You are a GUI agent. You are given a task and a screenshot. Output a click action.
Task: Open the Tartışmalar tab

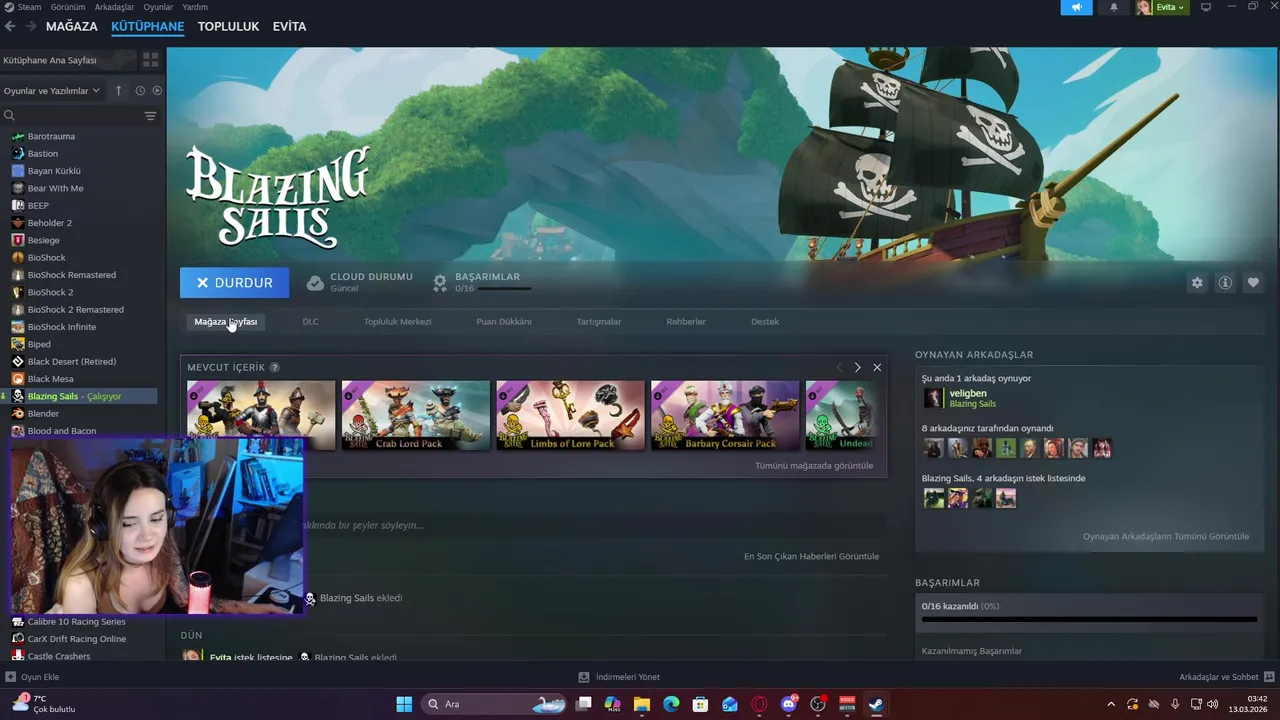tap(599, 322)
